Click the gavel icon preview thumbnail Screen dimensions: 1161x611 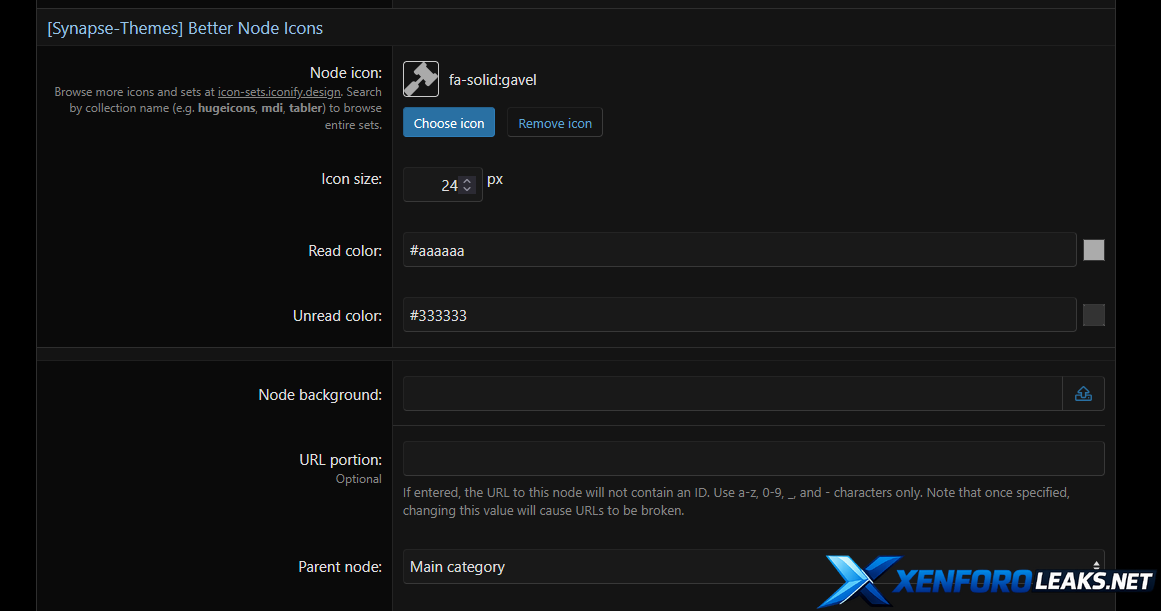coord(421,79)
